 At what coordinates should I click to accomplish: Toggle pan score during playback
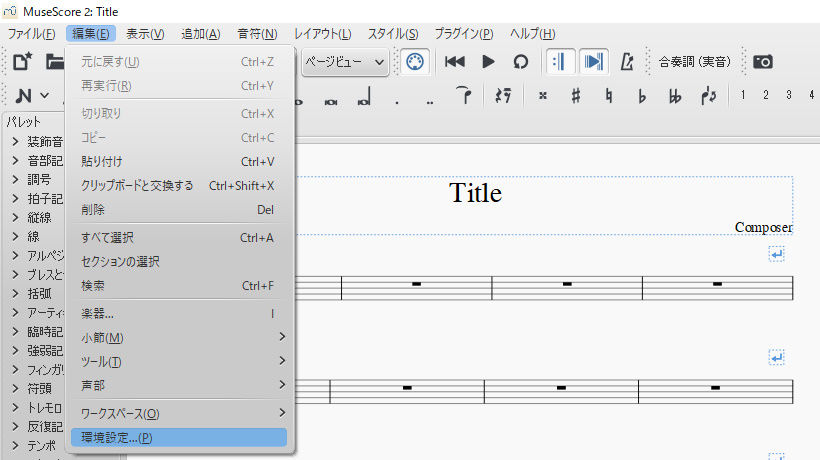[594, 62]
